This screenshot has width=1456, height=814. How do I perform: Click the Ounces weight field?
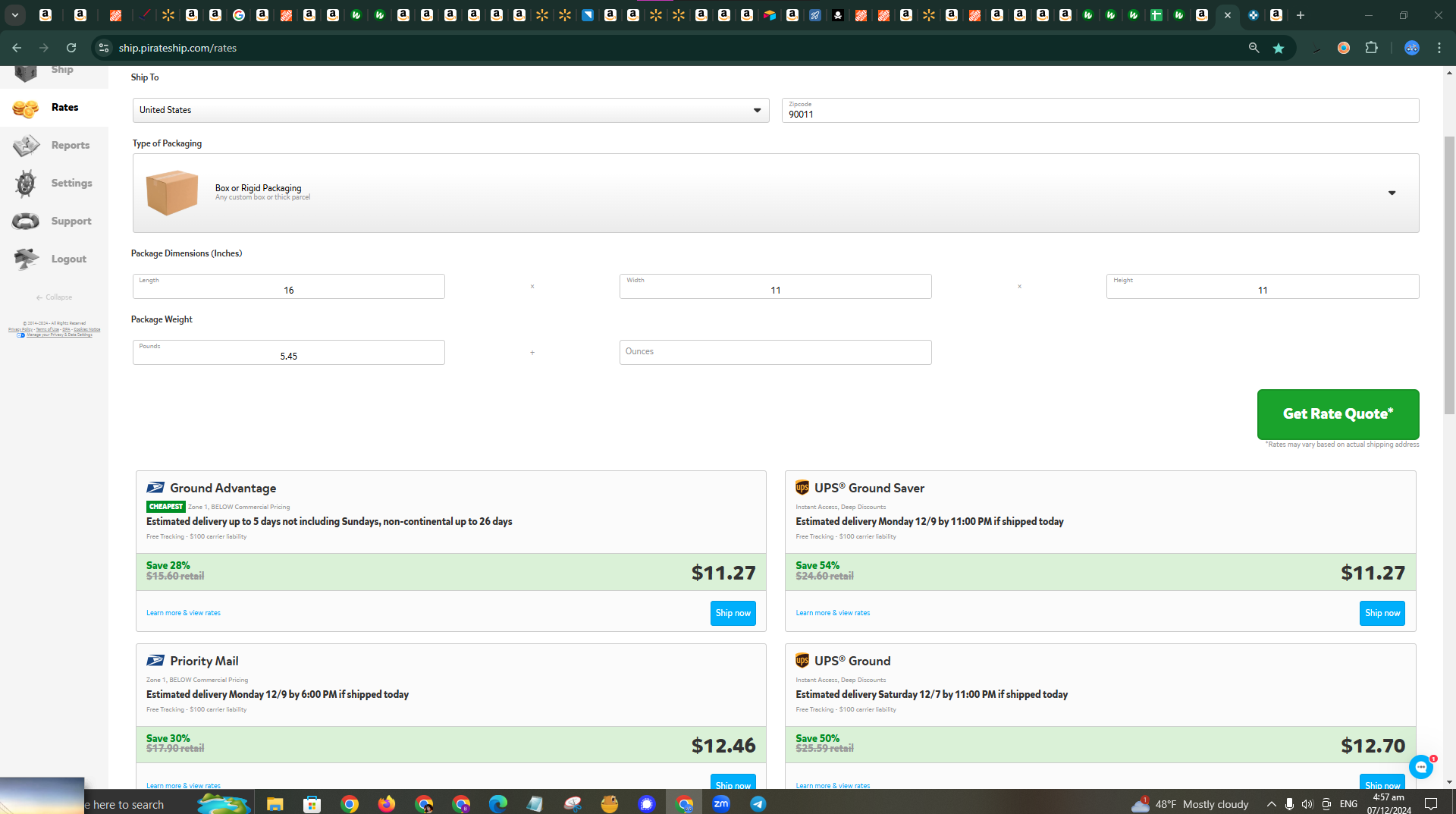pos(775,352)
